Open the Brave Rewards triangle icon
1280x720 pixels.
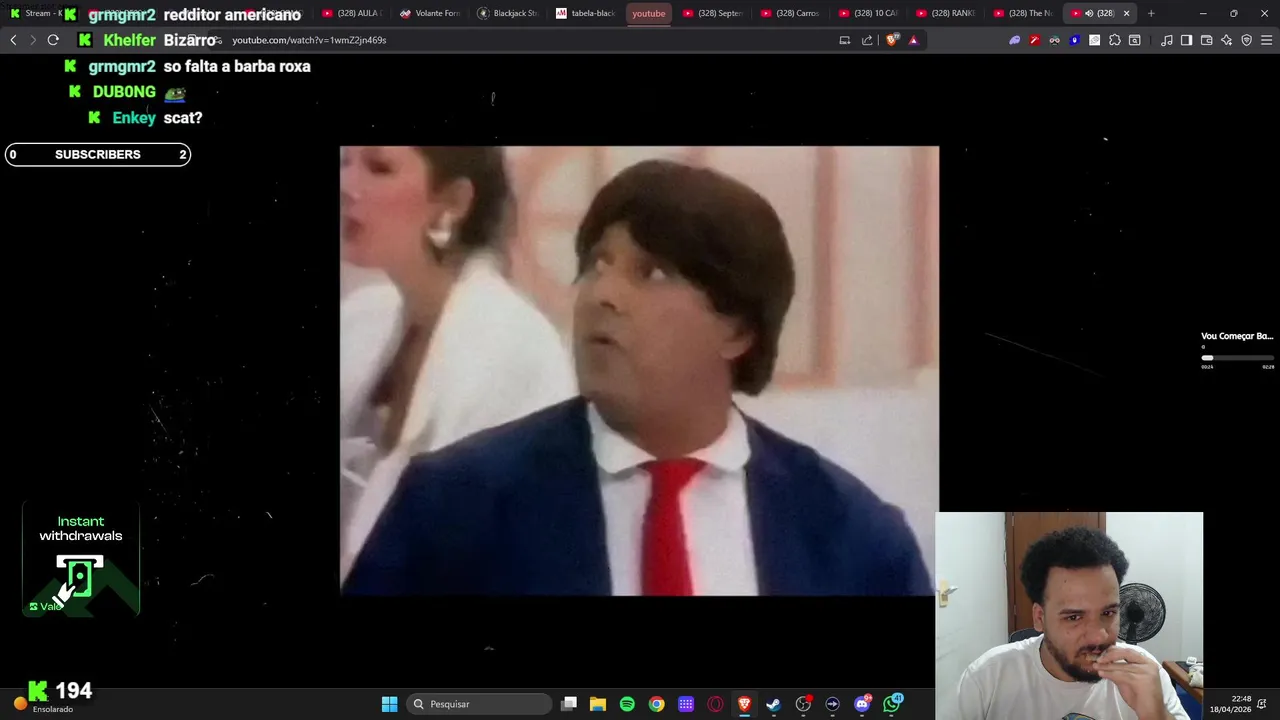coord(913,40)
